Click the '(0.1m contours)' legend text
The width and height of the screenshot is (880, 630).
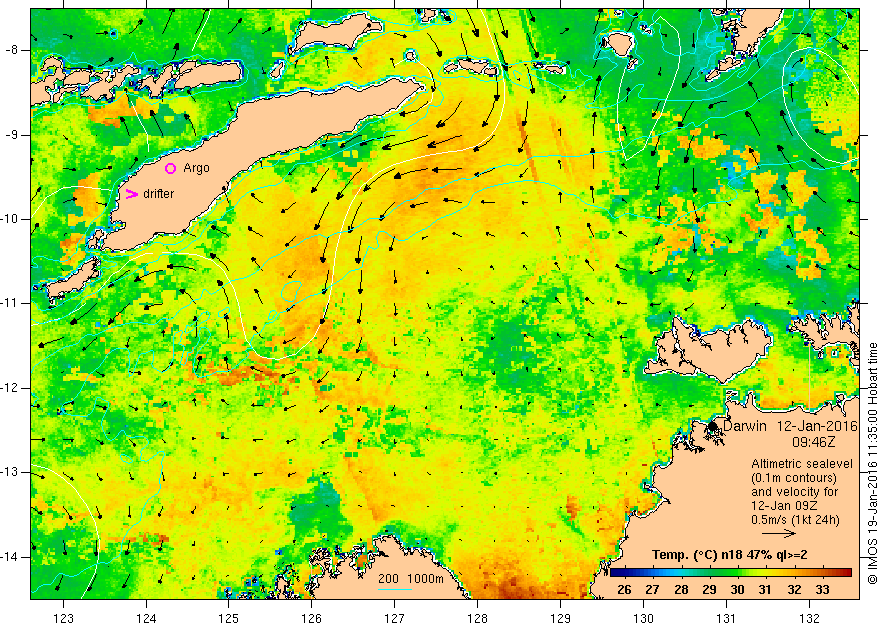click(794, 478)
